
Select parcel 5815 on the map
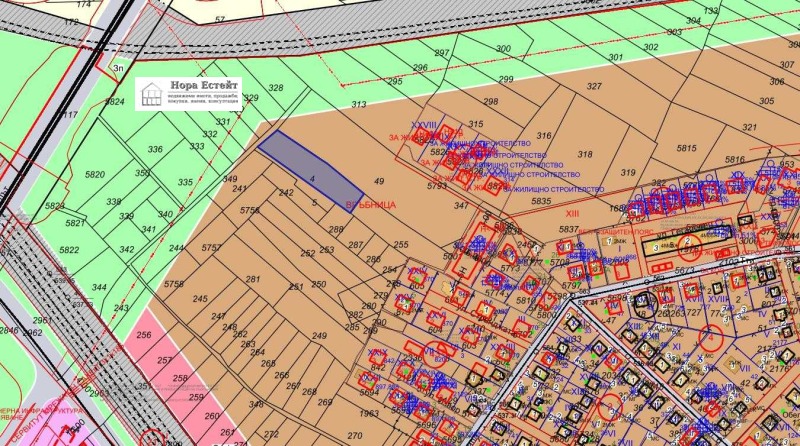pyautogui.click(x=686, y=148)
